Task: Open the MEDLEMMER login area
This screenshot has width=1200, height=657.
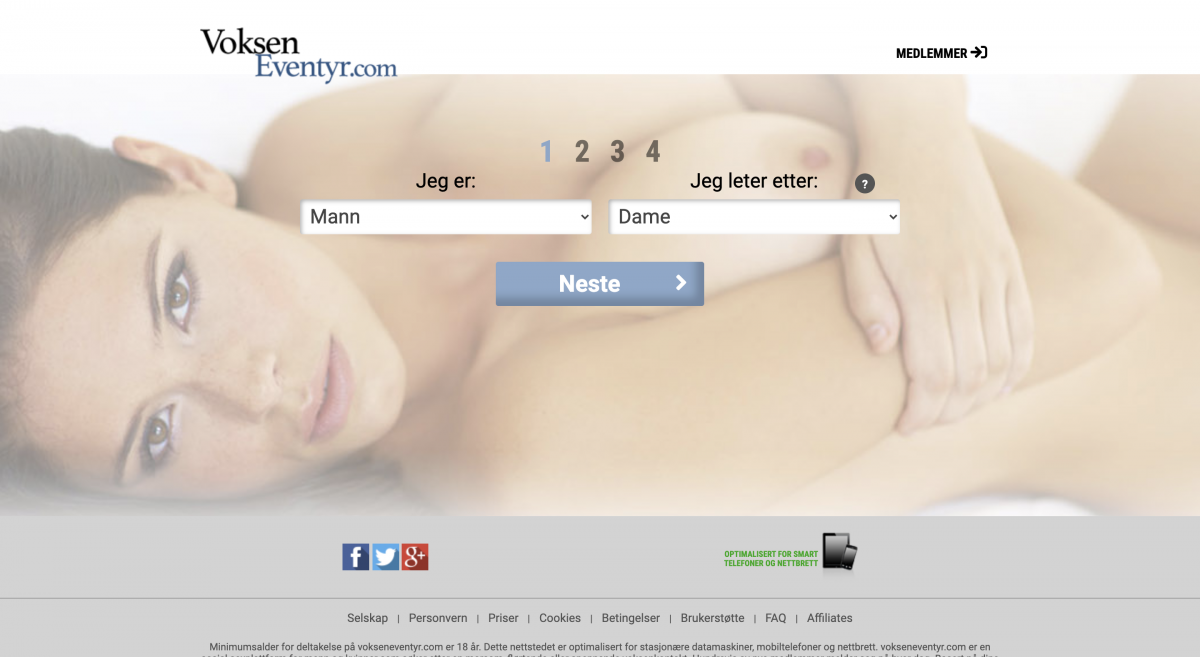Action: click(932, 52)
